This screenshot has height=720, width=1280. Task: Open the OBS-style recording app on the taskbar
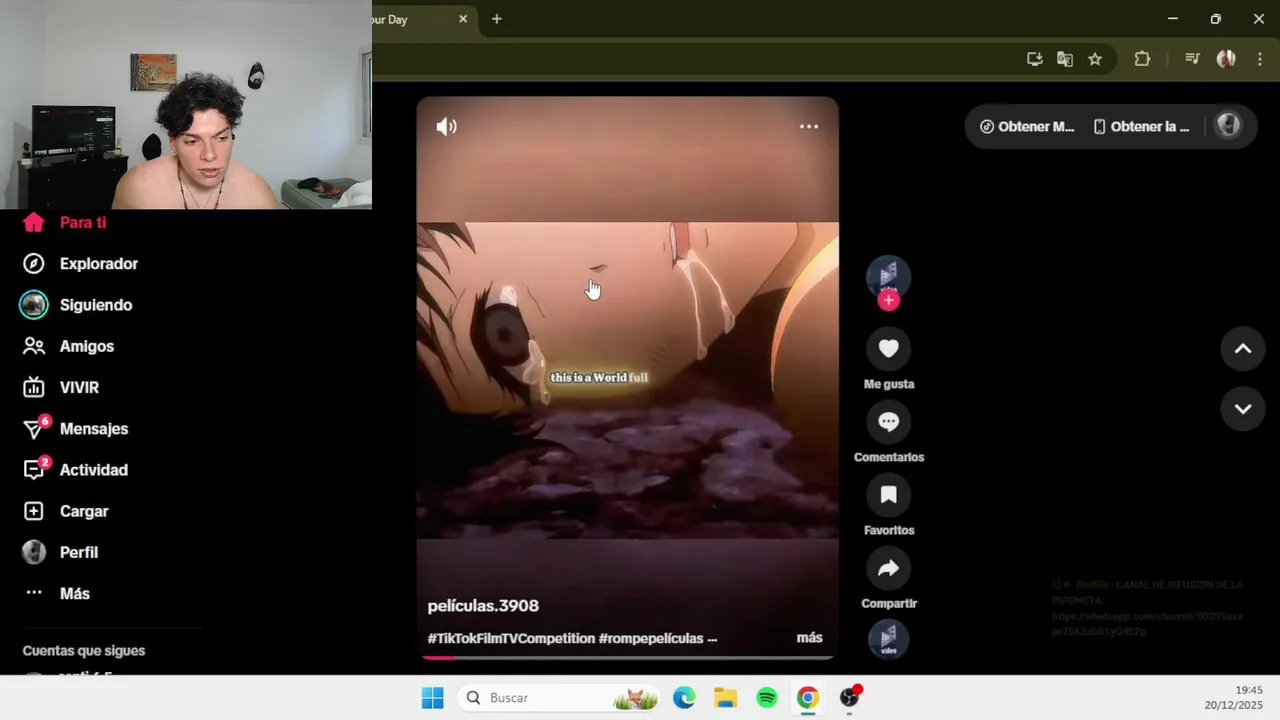pyautogui.click(x=850, y=698)
